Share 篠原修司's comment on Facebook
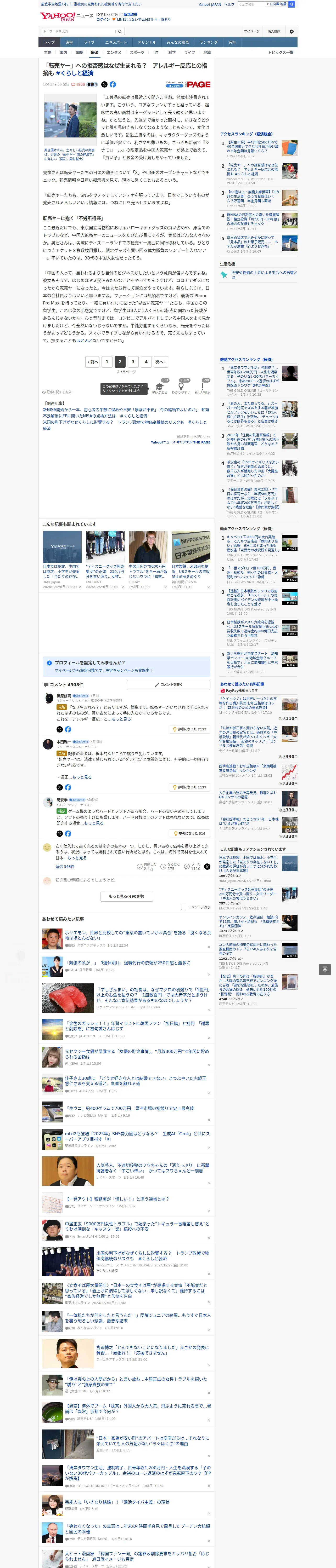 [68, 729]
